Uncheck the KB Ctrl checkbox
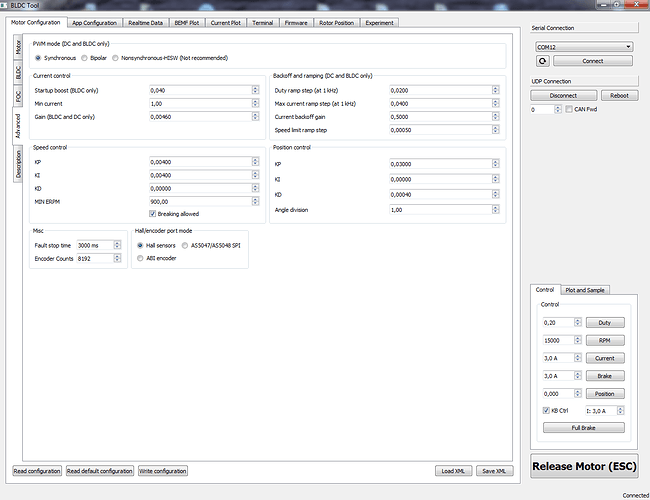This screenshot has height=500, width=650. [x=545, y=409]
